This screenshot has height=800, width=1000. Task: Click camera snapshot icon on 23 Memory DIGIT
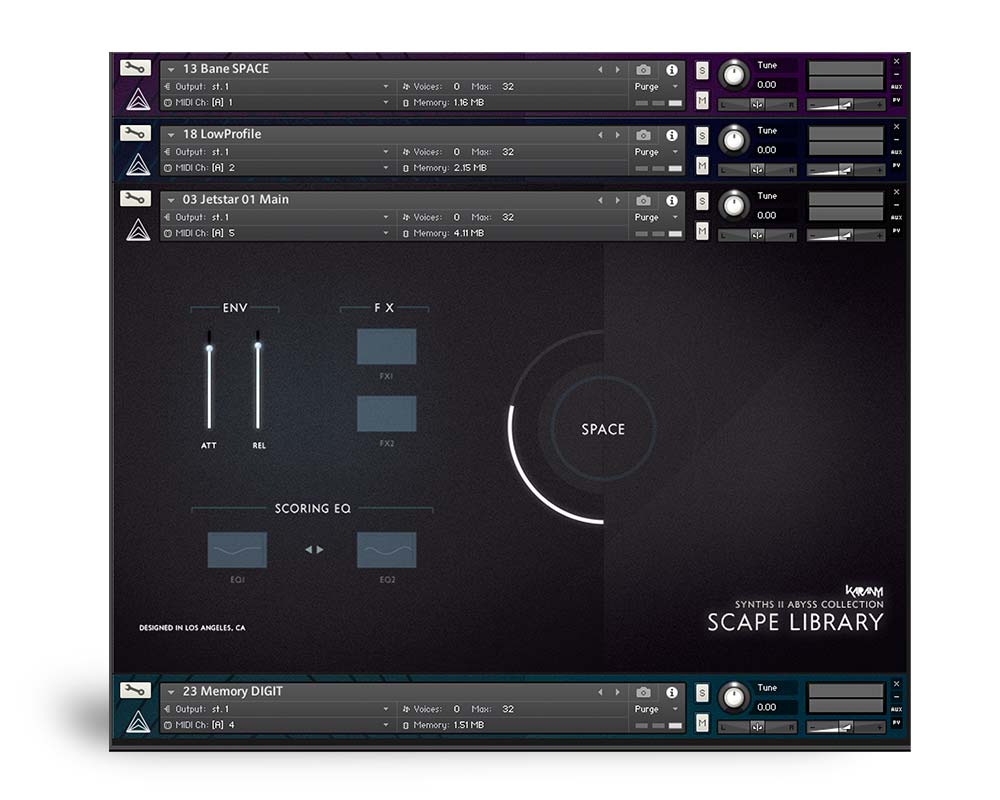(643, 692)
